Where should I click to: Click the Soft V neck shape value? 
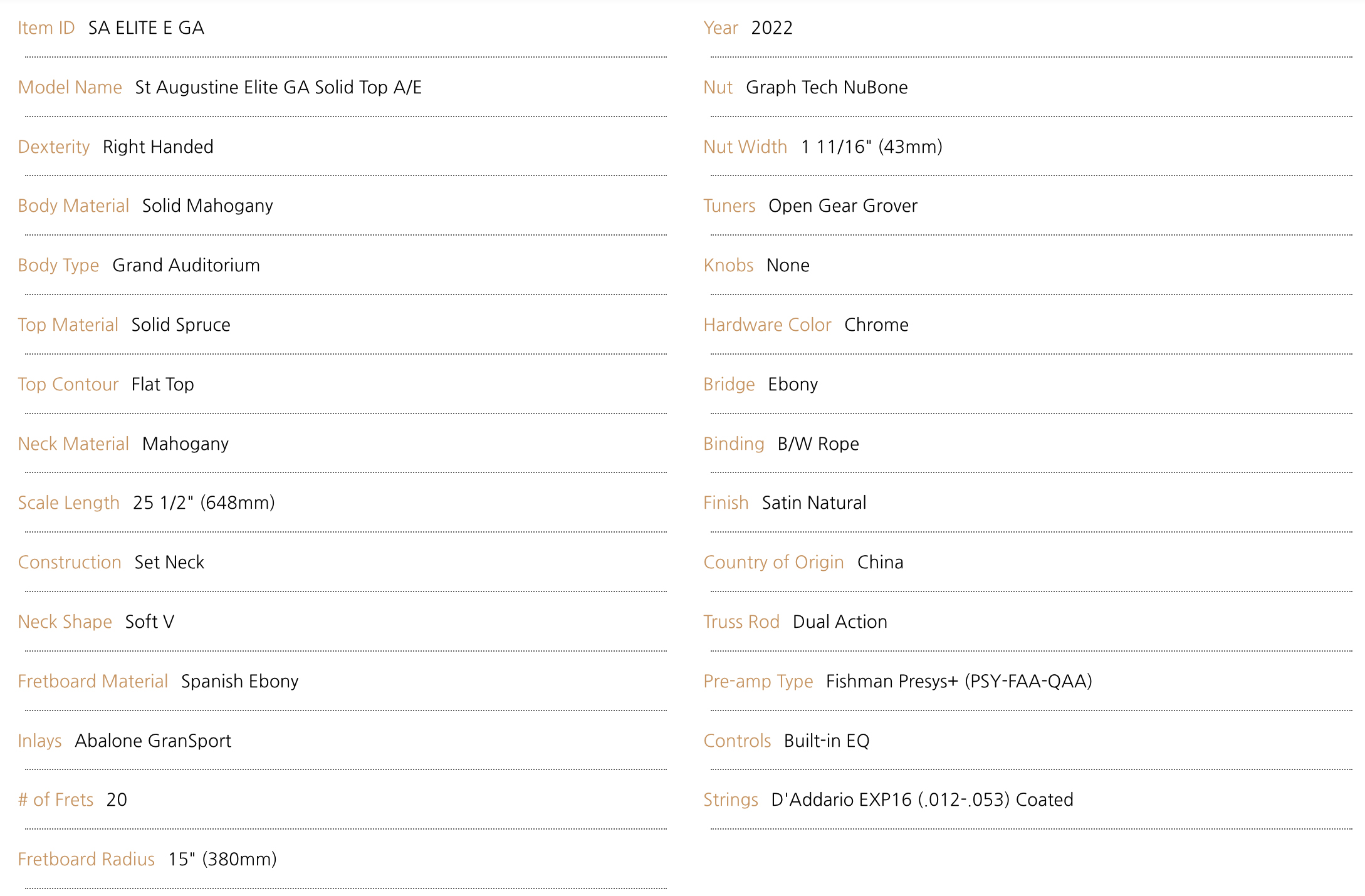pos(150,622)
